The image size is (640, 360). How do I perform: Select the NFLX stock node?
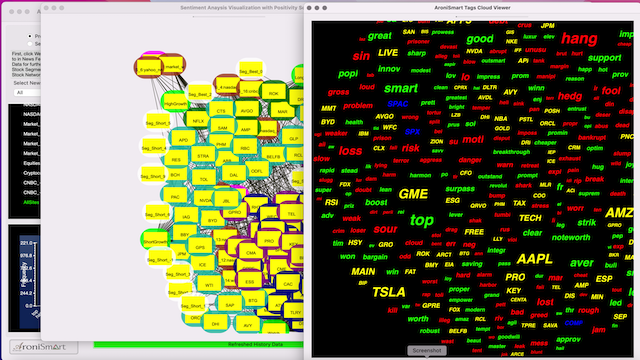198,121
